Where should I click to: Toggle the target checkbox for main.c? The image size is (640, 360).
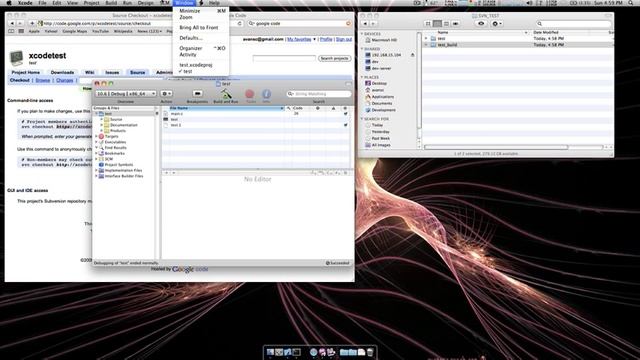(x=345, y=114)
